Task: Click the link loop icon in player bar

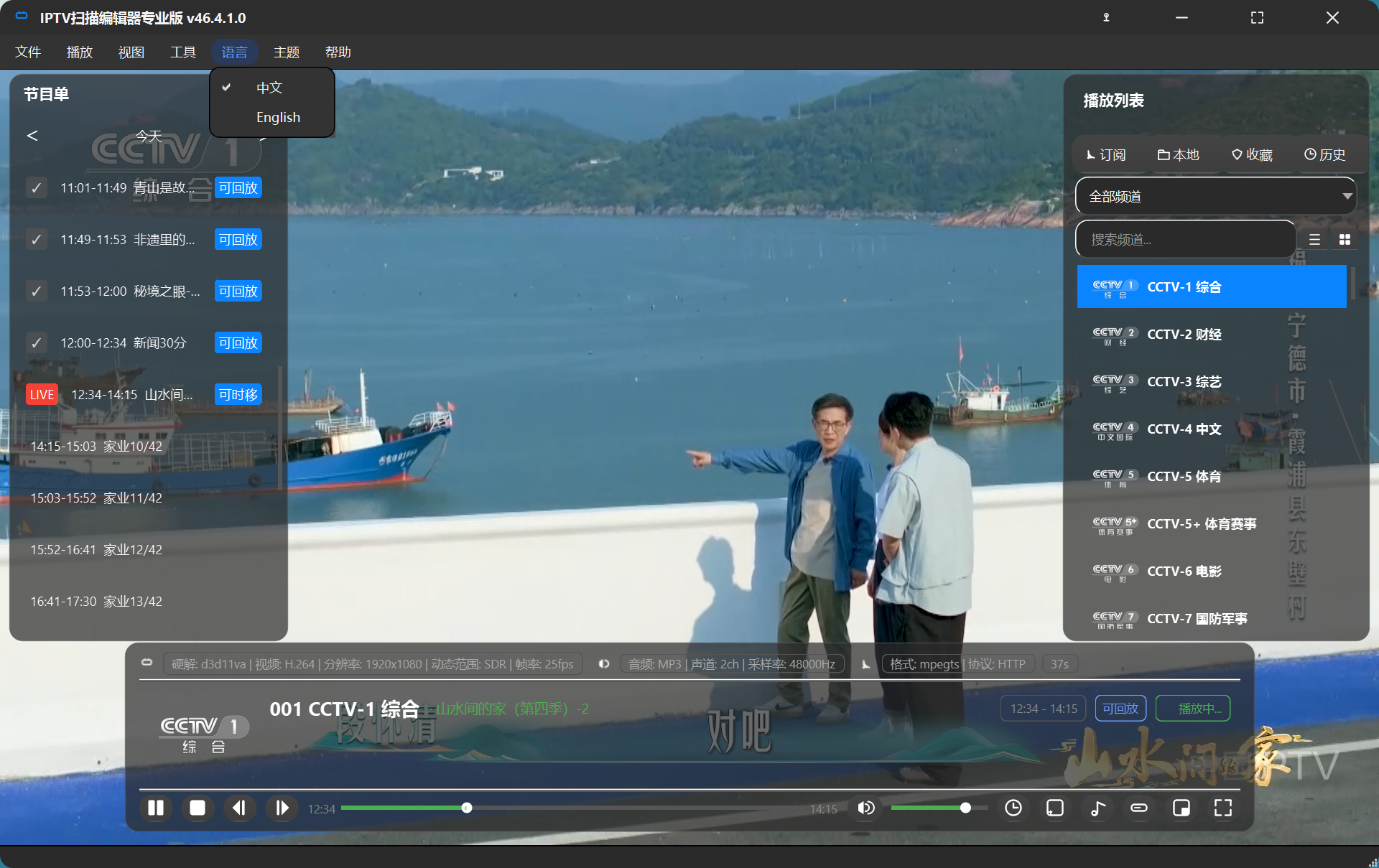Action: click(x=1139, y=808)
